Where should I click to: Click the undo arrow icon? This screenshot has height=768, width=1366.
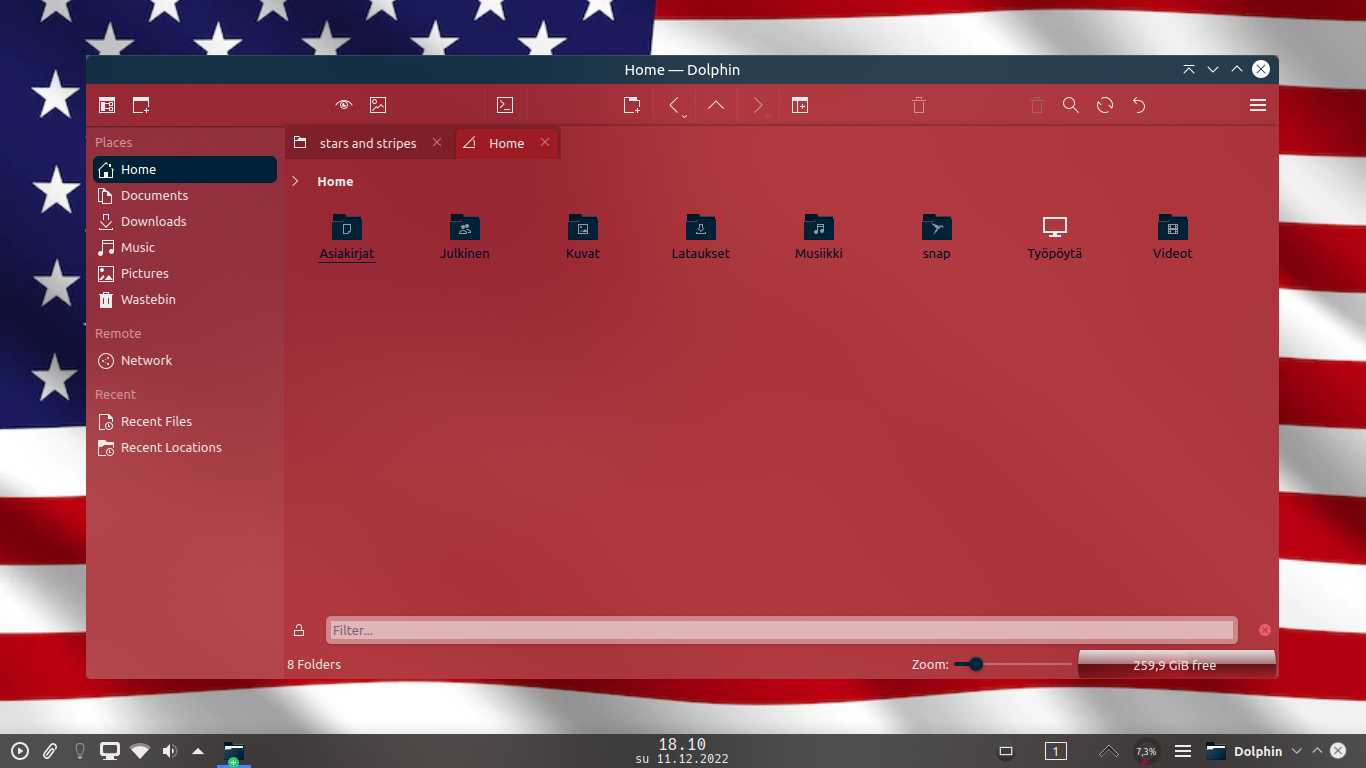pos(1139,105)
